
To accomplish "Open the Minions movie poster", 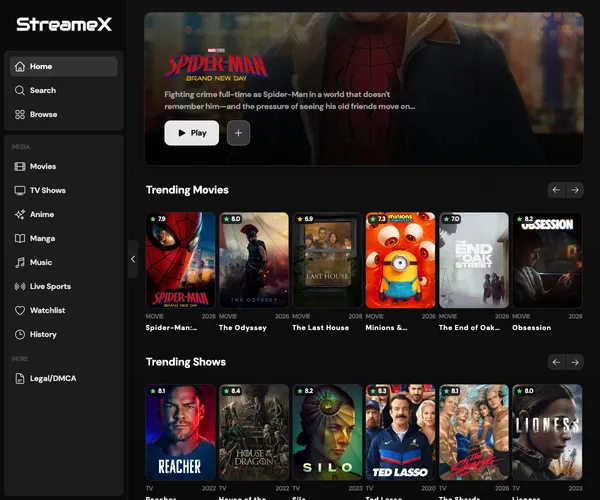I will click(400, 260).
